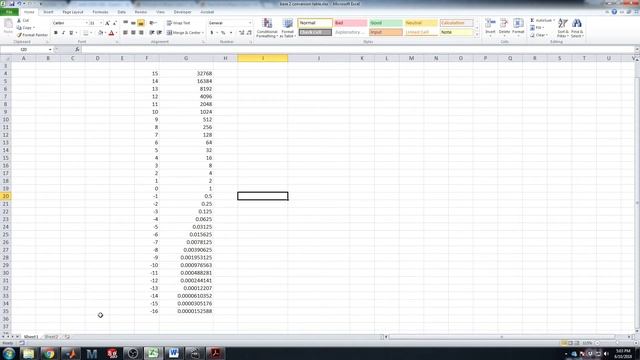Screen dimensions: 640x360
Task: Switch to the Formulas tab
Action: pos(100,12)
